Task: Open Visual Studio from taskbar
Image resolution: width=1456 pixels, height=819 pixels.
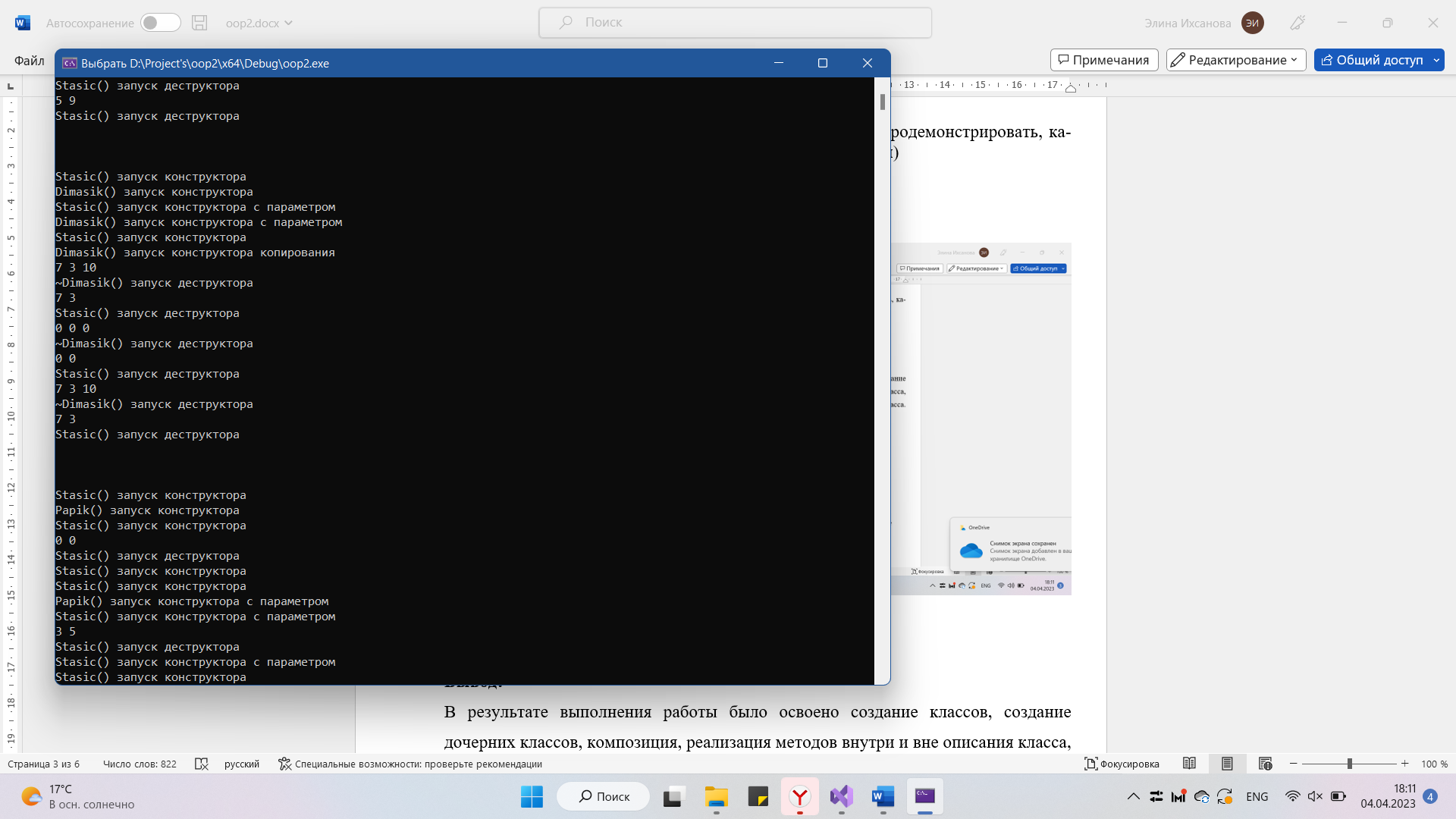Action: click(x=842, y=796)
